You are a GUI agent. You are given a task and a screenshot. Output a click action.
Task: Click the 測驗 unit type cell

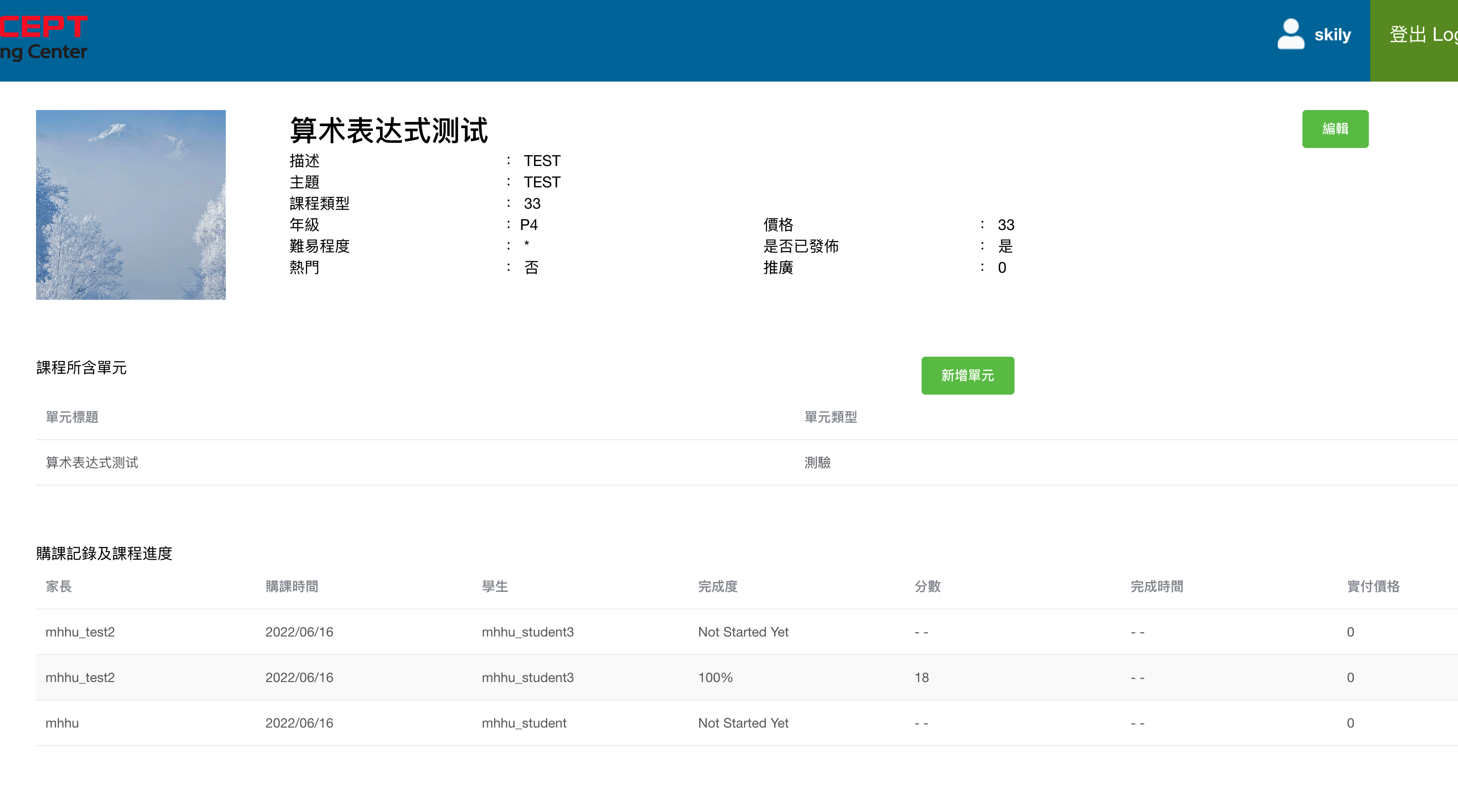pyautogui.click(x=817, y=463)
